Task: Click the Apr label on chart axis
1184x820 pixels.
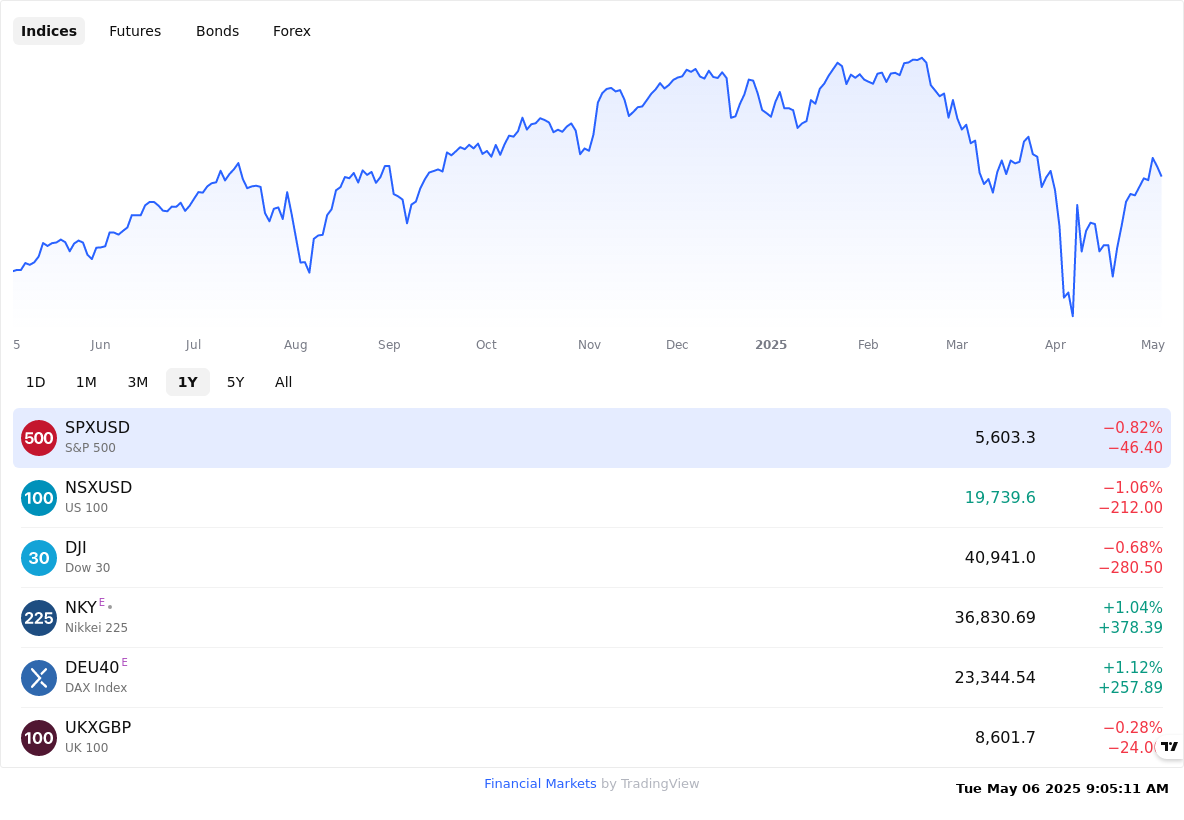Action: pos(1055,345)
